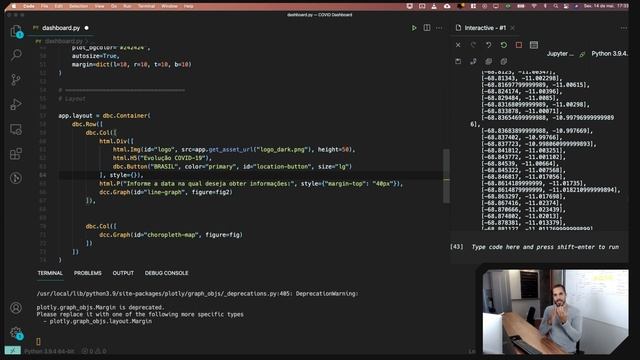Open the Run menu
This screenshot has width=640, height=360.
pyautogui.click(x=127, y=6)
